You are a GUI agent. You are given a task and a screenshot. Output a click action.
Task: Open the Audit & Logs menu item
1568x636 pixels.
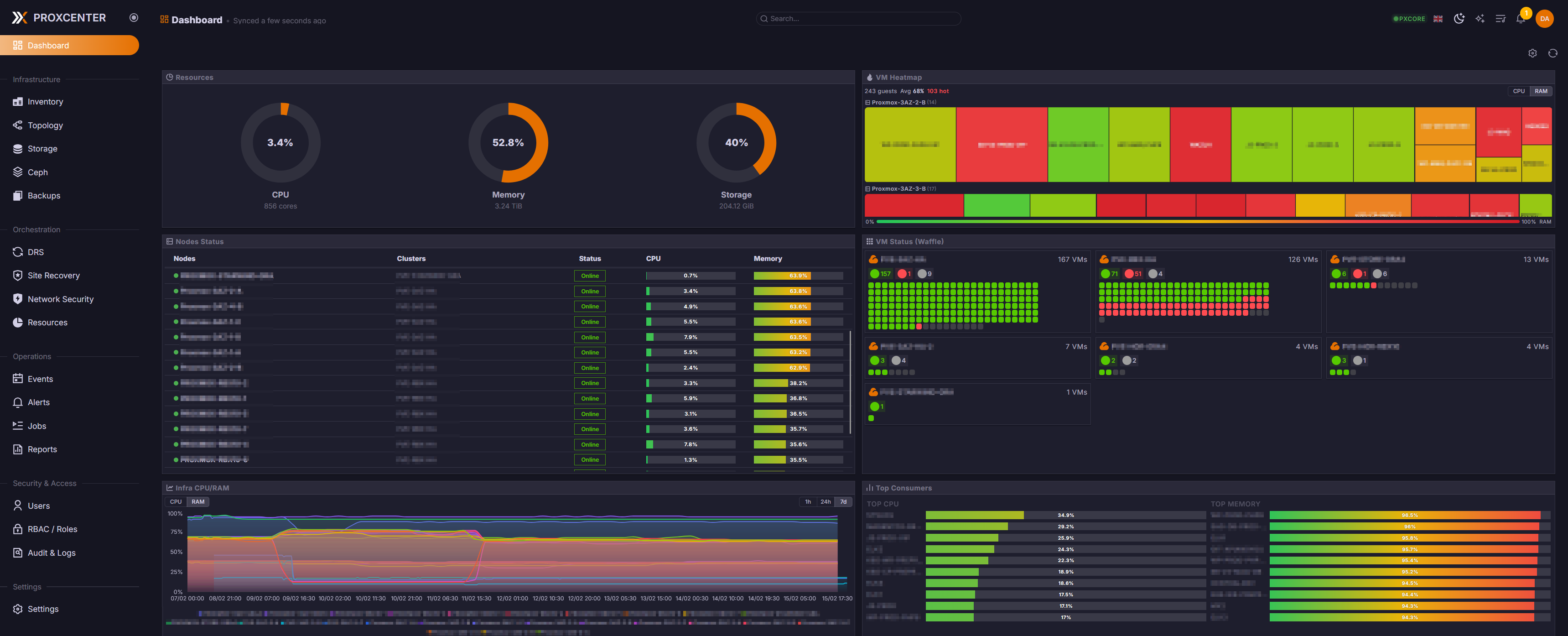[51, 553]
